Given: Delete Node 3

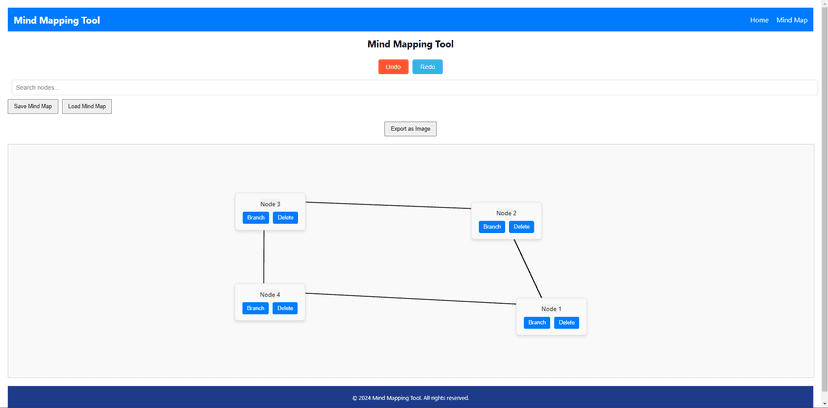Looking at the screenshot, I should click(x=285, y=217).
